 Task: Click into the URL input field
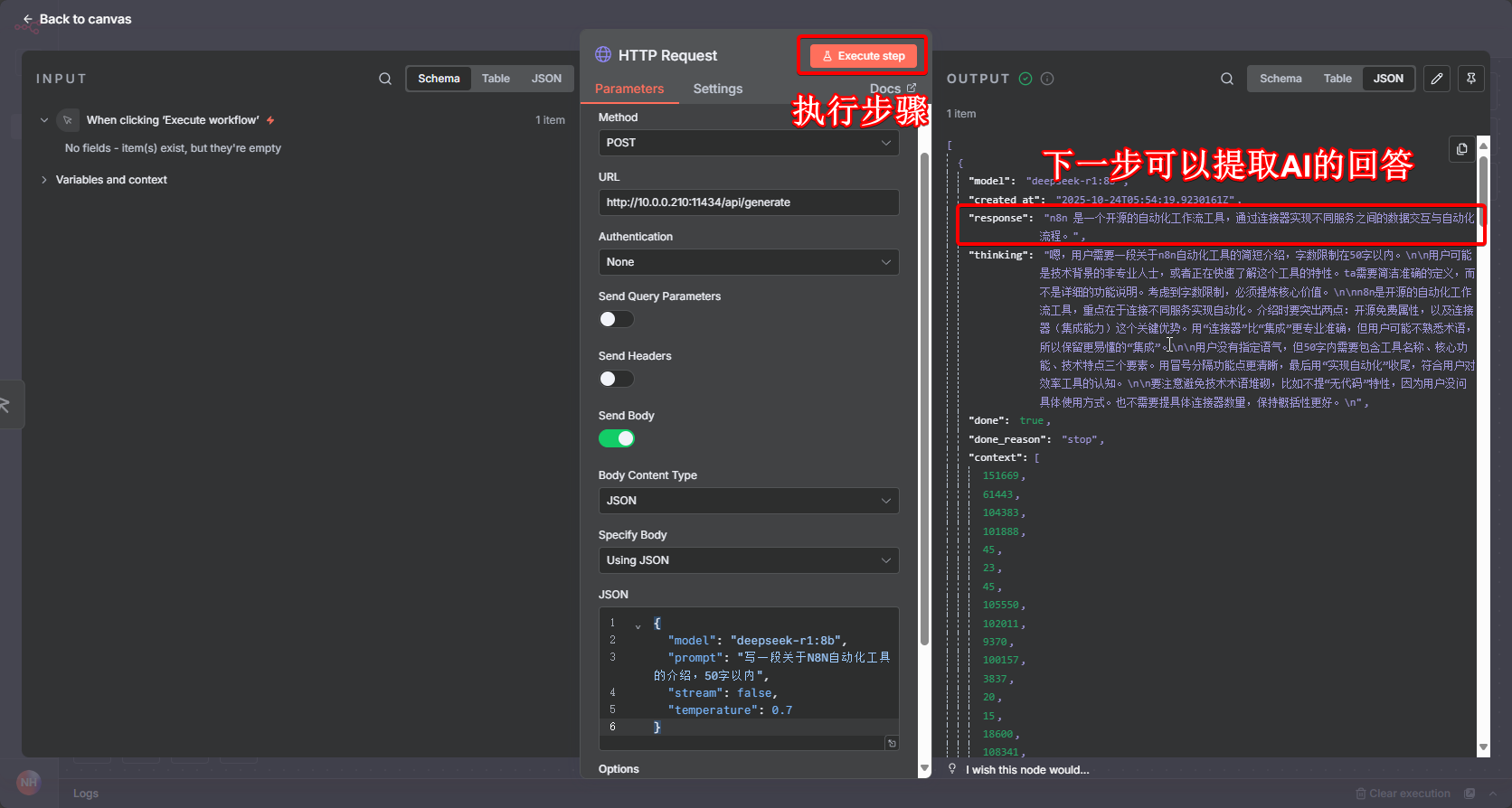click(748, 202)
